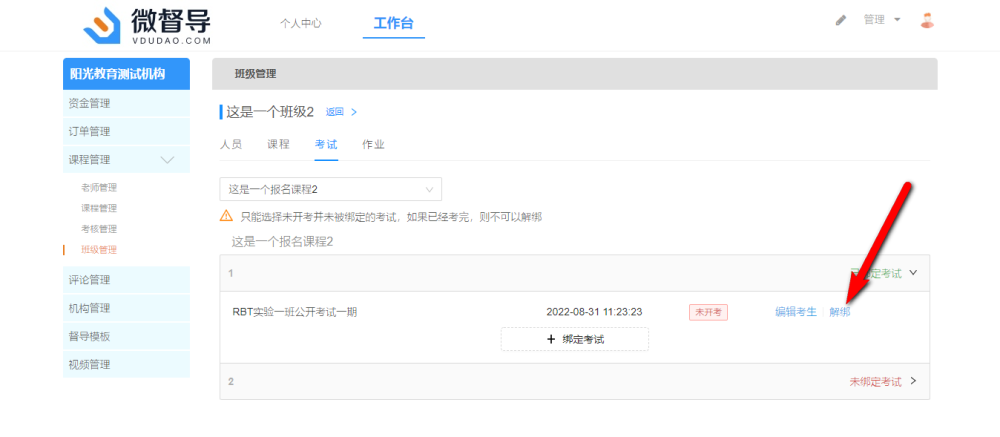This screenshot has height=437, width=1000.
Task: Click the 这是一个班级2 class title
Action: [x=270, y=112]
